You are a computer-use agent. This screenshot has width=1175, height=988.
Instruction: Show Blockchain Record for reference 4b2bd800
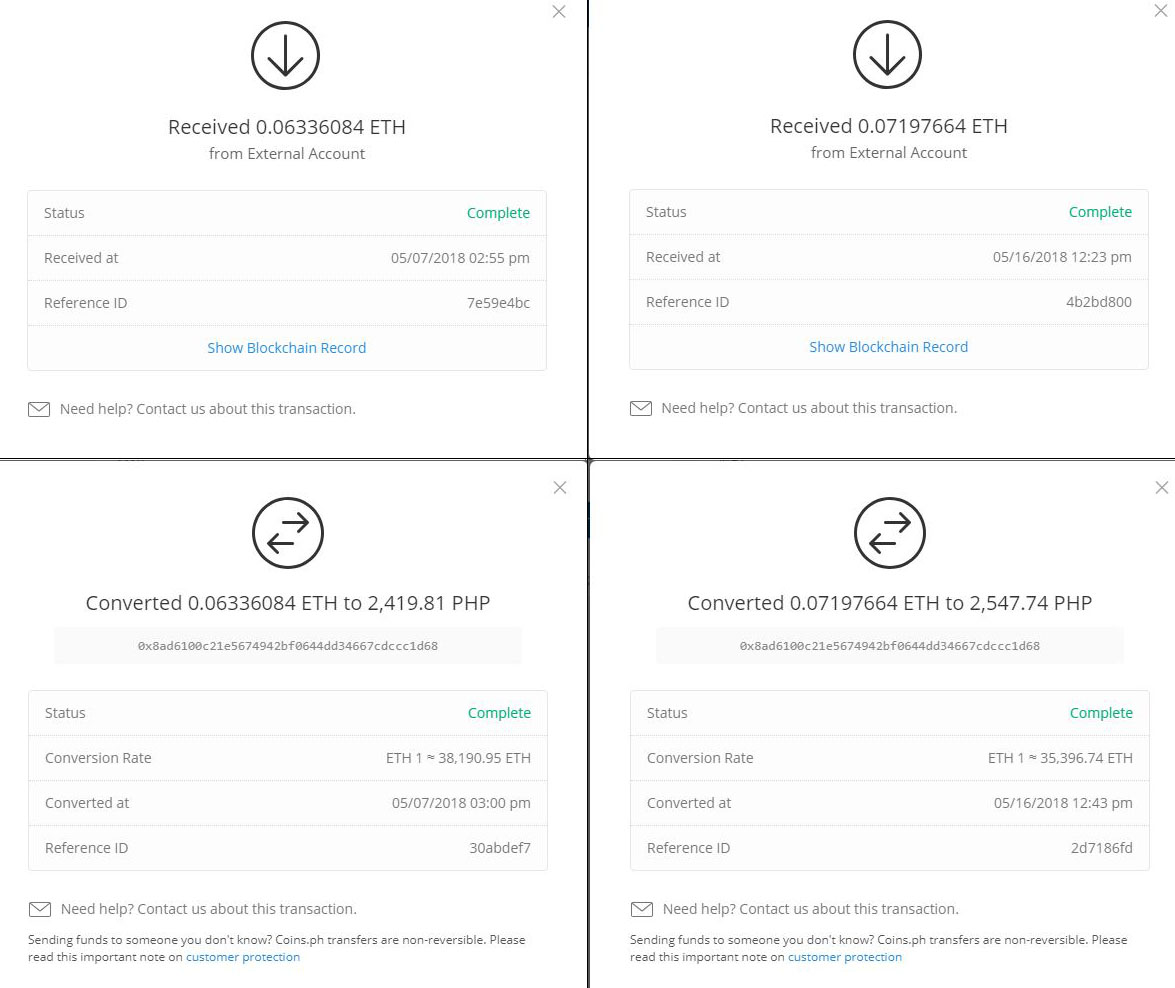coord(889,347)
